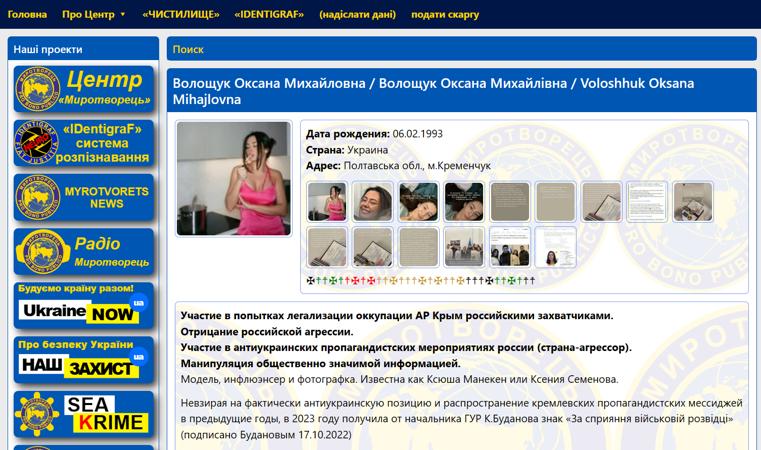This screenshot has width=761, height=450.
Task: Open the IDentigraF система розпізнавання banner
Action: pyautogui.click(x=84, y=144)
